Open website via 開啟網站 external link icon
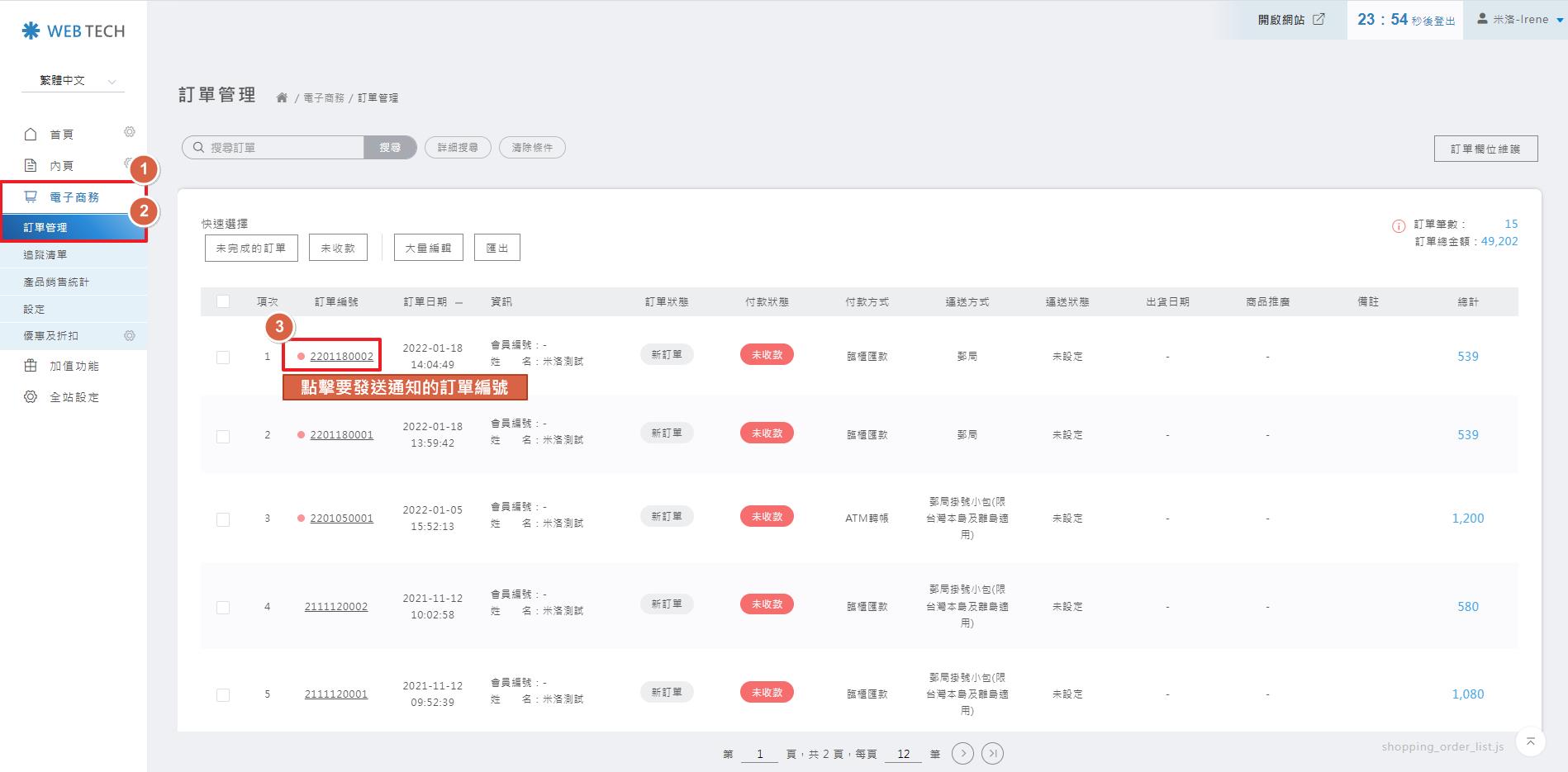The width and height of the screenshot is (1568, 772). 1319,19
